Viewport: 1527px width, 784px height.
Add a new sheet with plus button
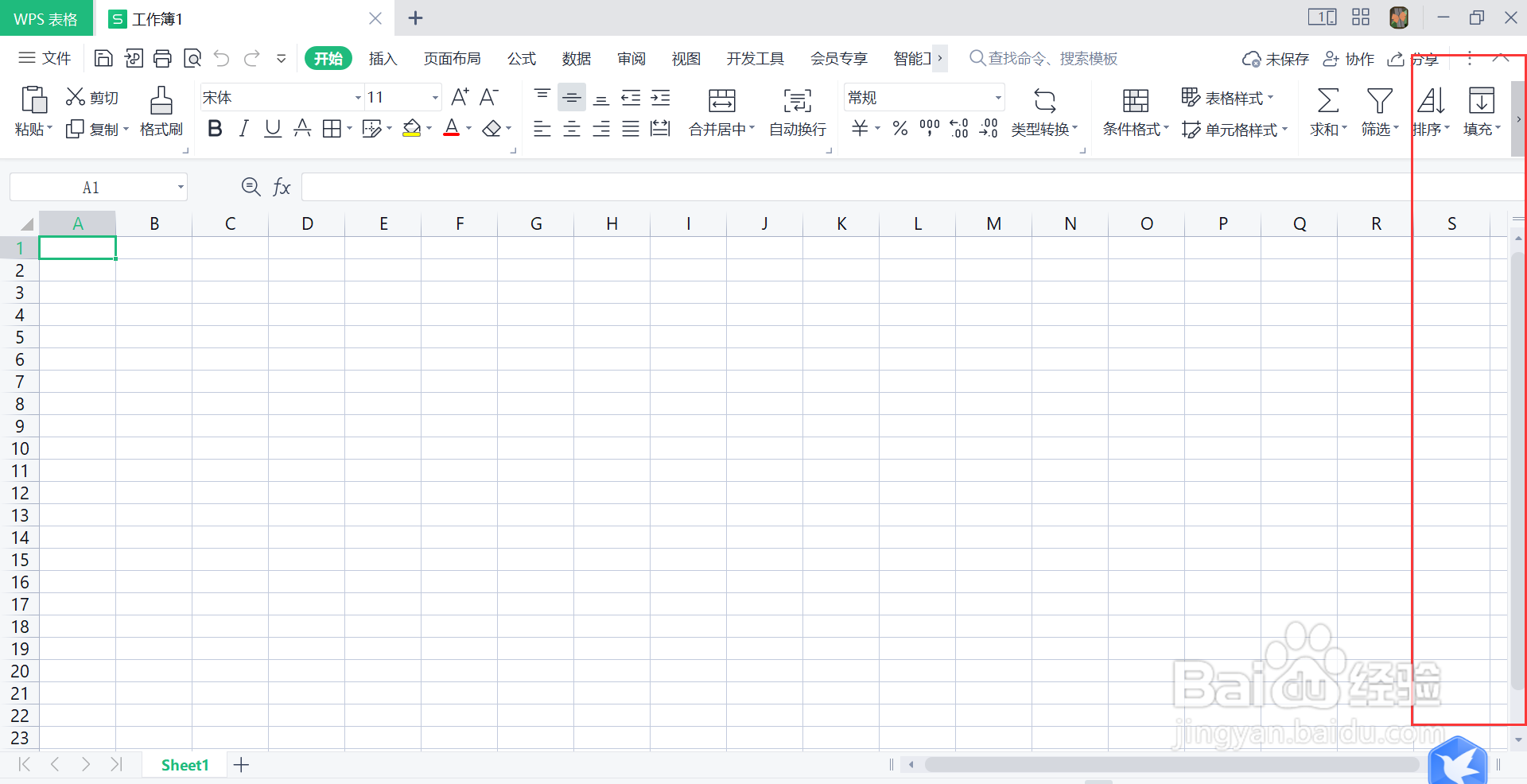tap(241, 764)
